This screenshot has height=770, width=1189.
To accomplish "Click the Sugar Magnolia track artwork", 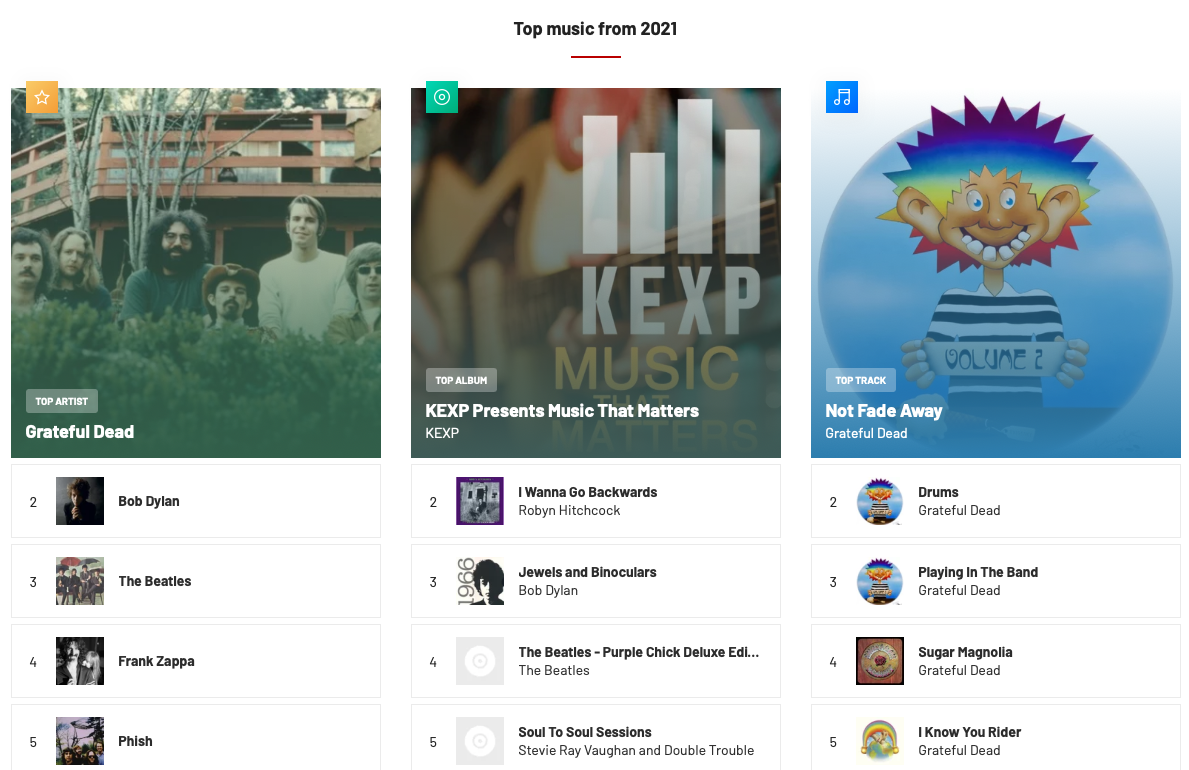I will 880,662.
